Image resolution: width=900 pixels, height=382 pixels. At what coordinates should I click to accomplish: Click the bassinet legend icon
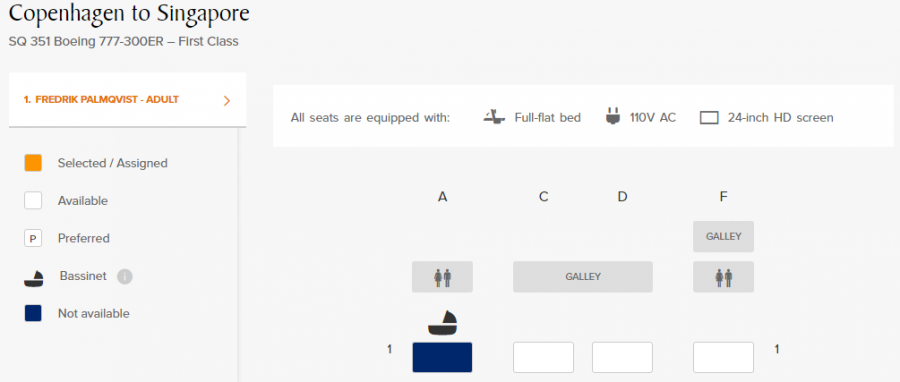pyautogui.click(x=34, y=278)
